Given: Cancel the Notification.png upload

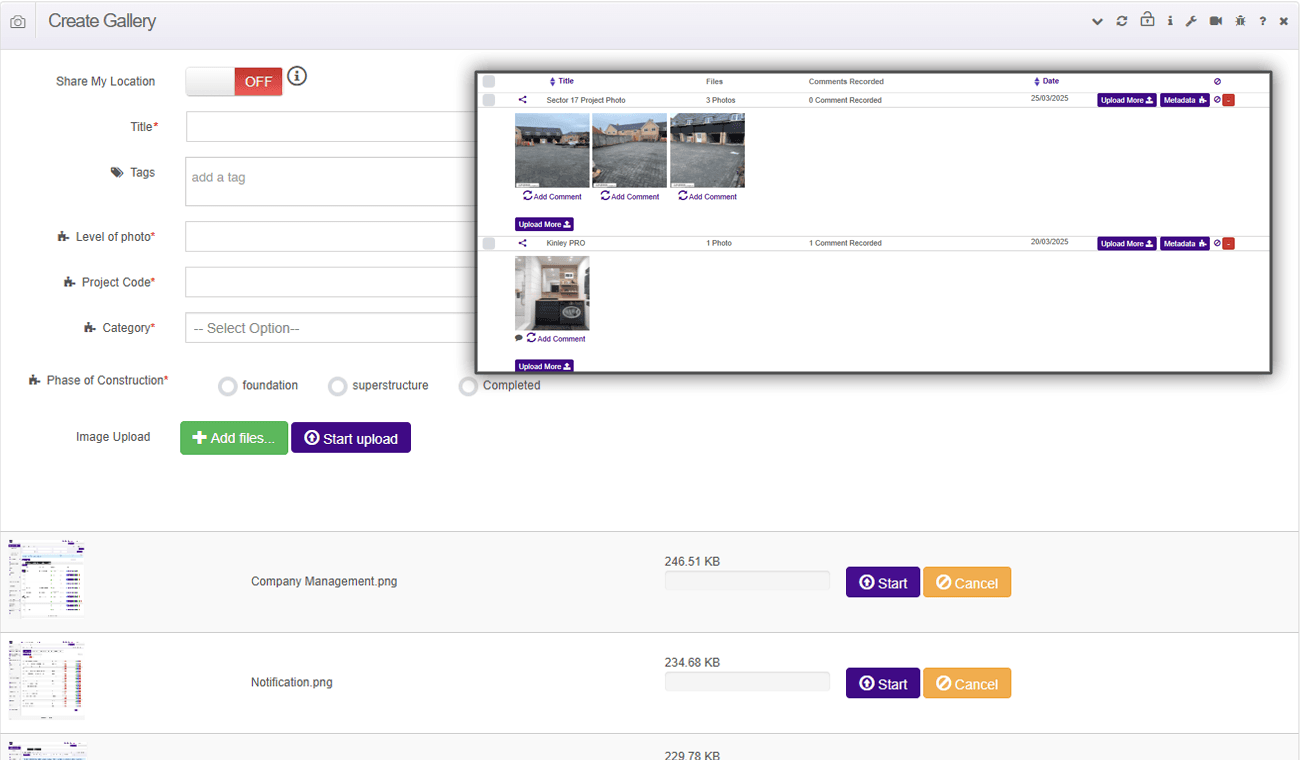Looking at the screenshot, I should coord(966,684).
